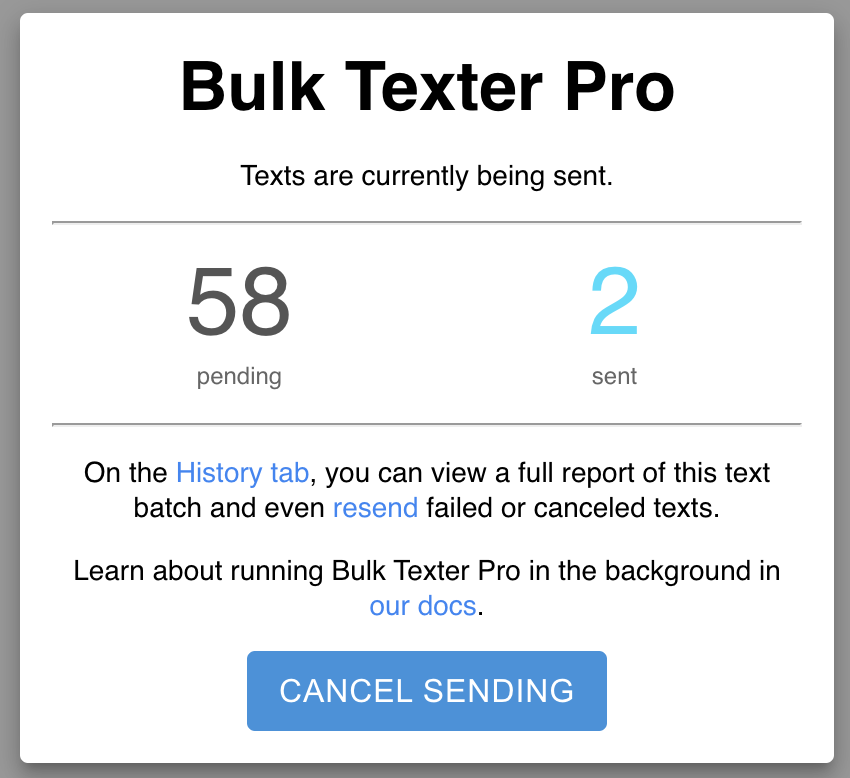This screenshot has height=778, width=850.
Task: Click the pending count number 58
Action: [238, 304]
